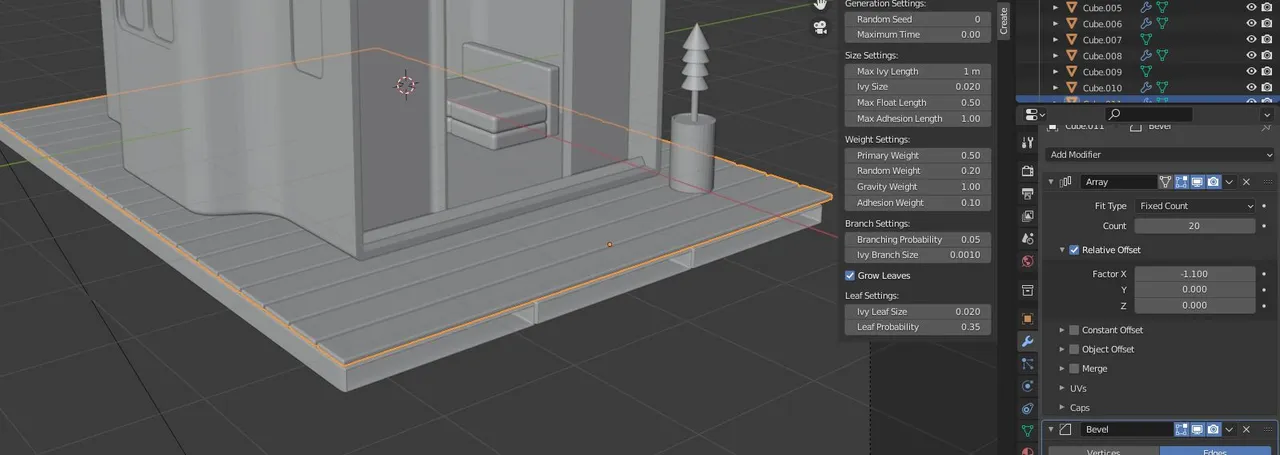Open the View Layer properties tab icon
This screenshot has height=455, width=1280.
click(x=1027, y=216)
